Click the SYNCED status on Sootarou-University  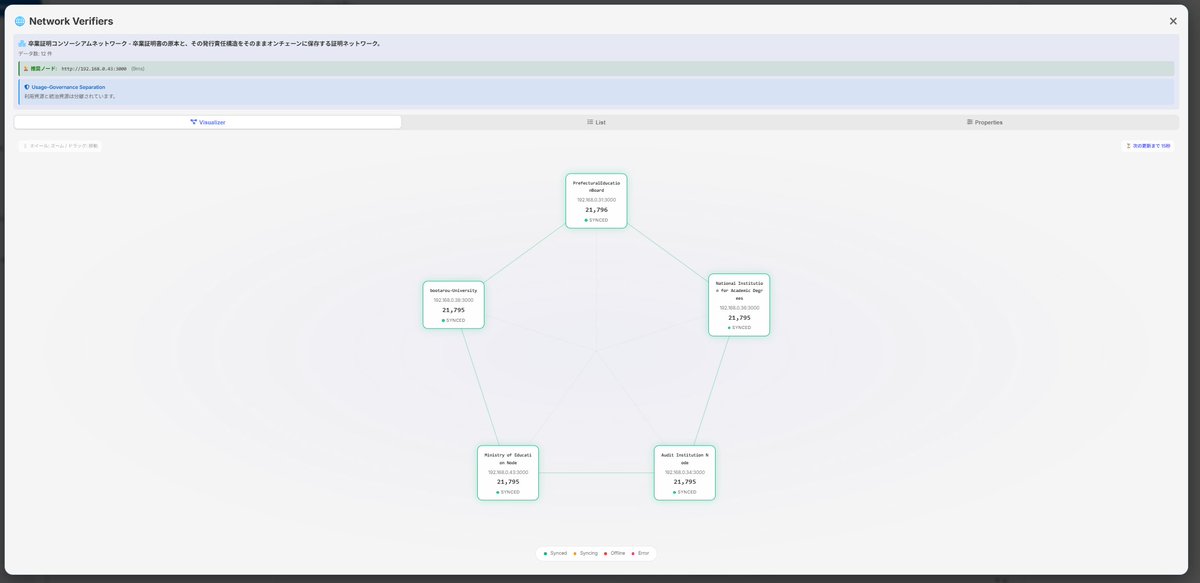pos(453,320)
